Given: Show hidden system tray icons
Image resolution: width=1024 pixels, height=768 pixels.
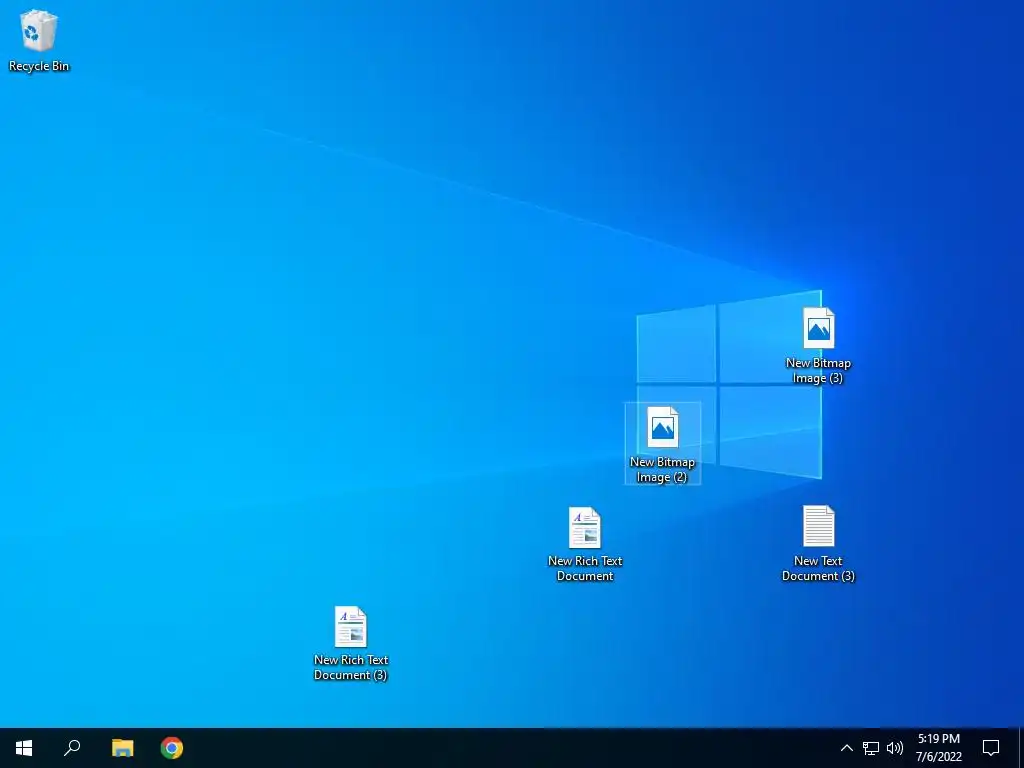Looking at the screenshot, I should (x=846, y=748).
